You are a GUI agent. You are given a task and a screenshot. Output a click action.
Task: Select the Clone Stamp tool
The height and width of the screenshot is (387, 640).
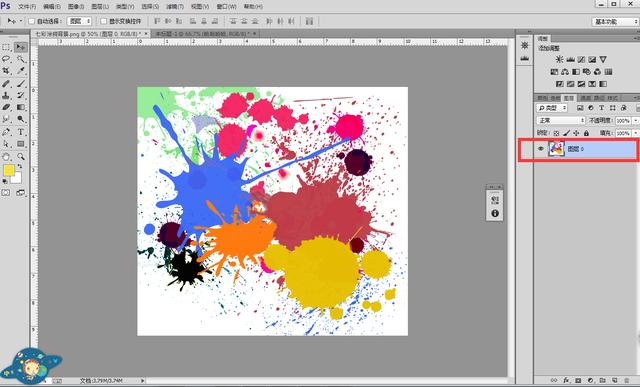click(x=6, y=96)
